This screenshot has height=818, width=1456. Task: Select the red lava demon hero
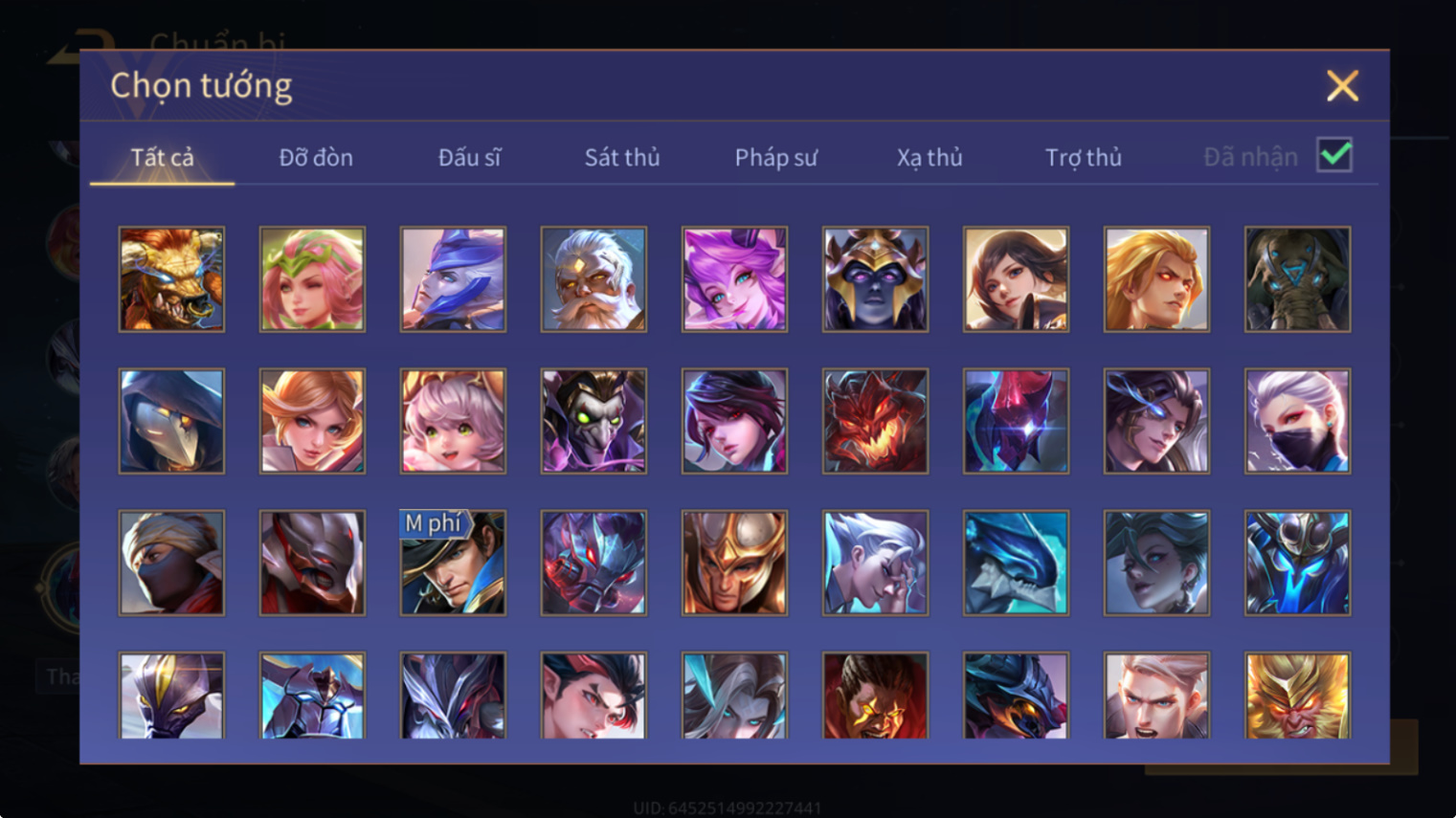(875, 421)
